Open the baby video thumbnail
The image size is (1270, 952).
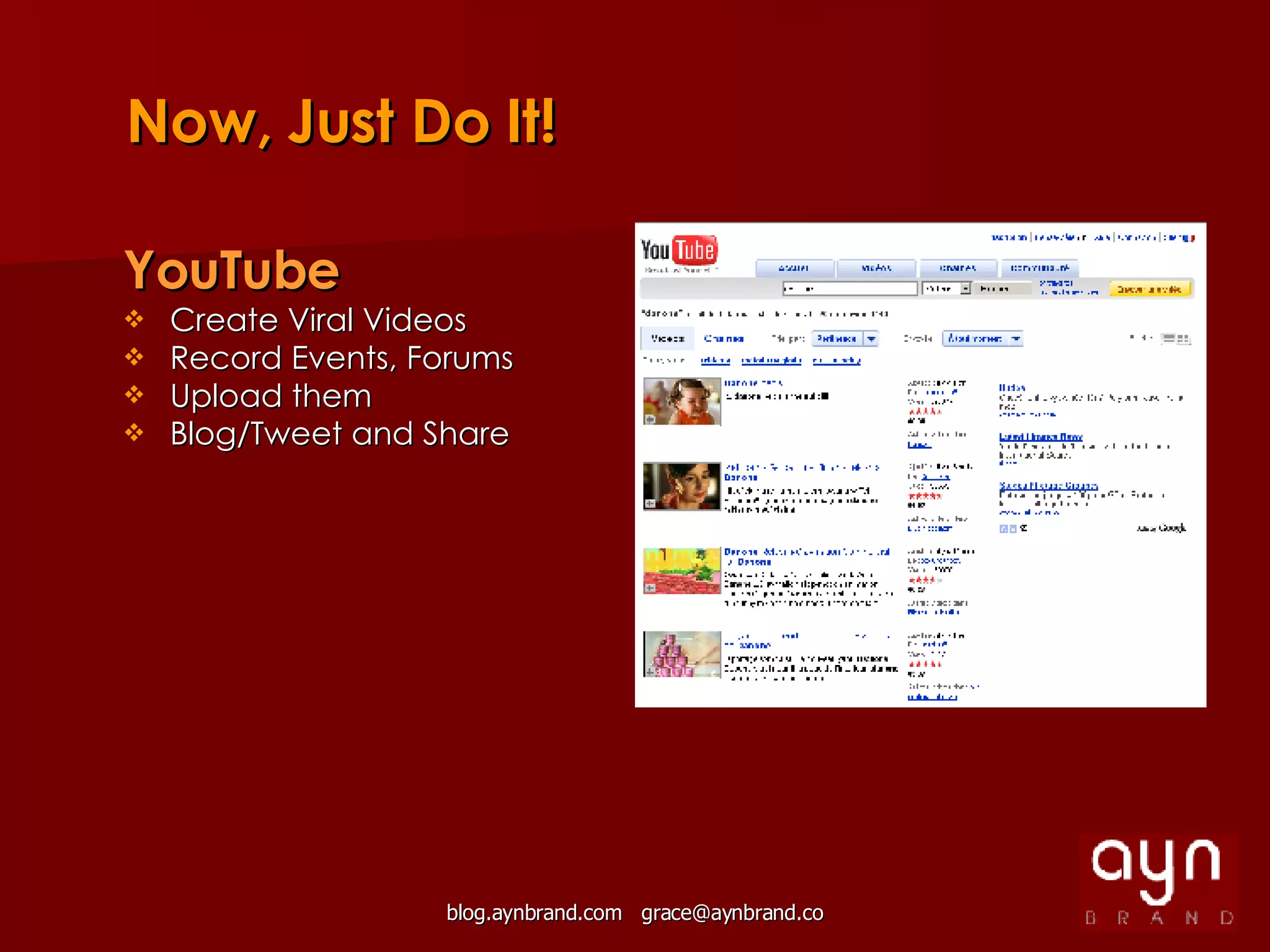tap(682, 402)
